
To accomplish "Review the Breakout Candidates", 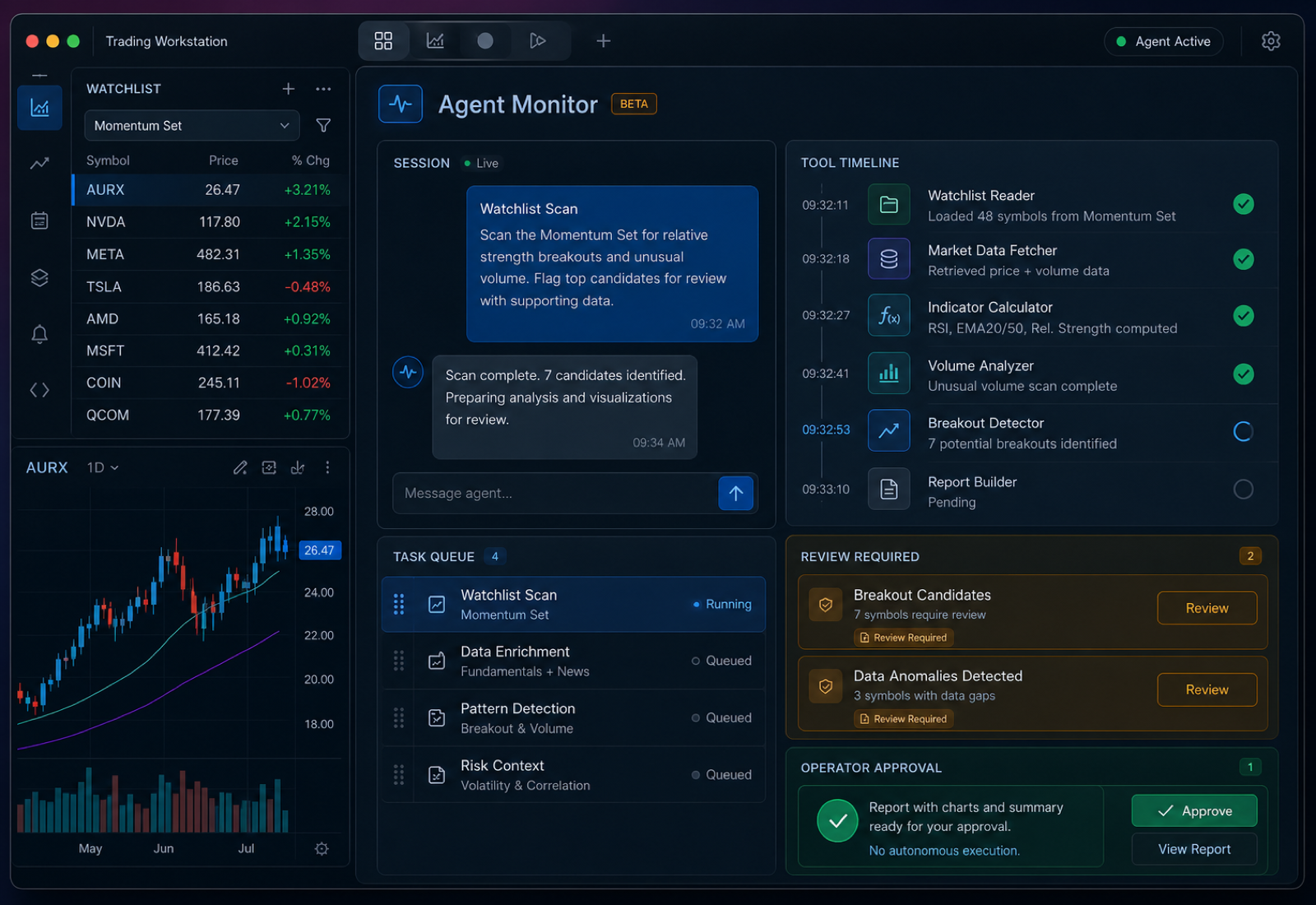I will pos(1207,608).
